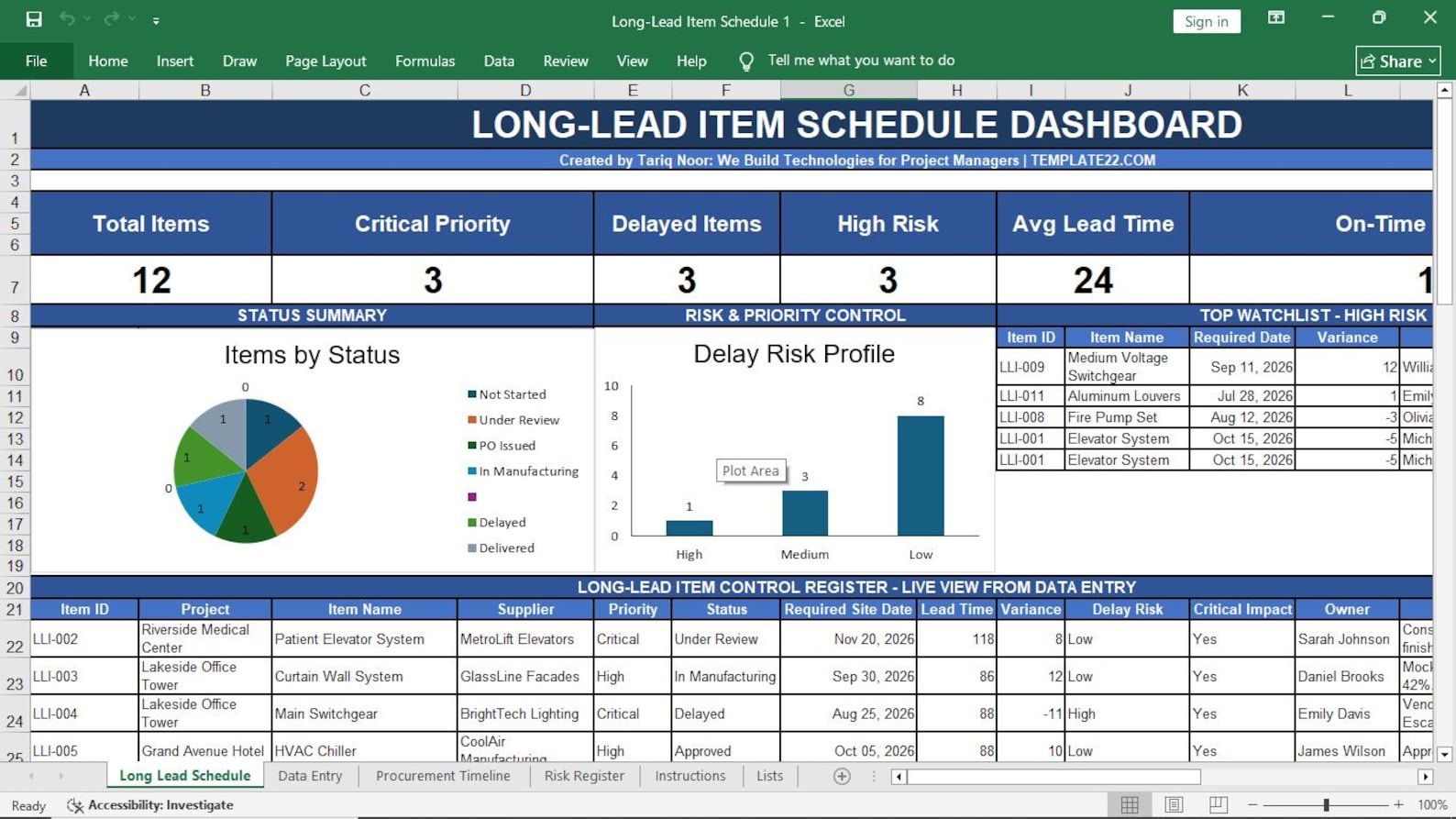The width and height of the screenshot is (1456, 819).
Task: Click the Tell me what you want to do box
Action: coord(861,61)
